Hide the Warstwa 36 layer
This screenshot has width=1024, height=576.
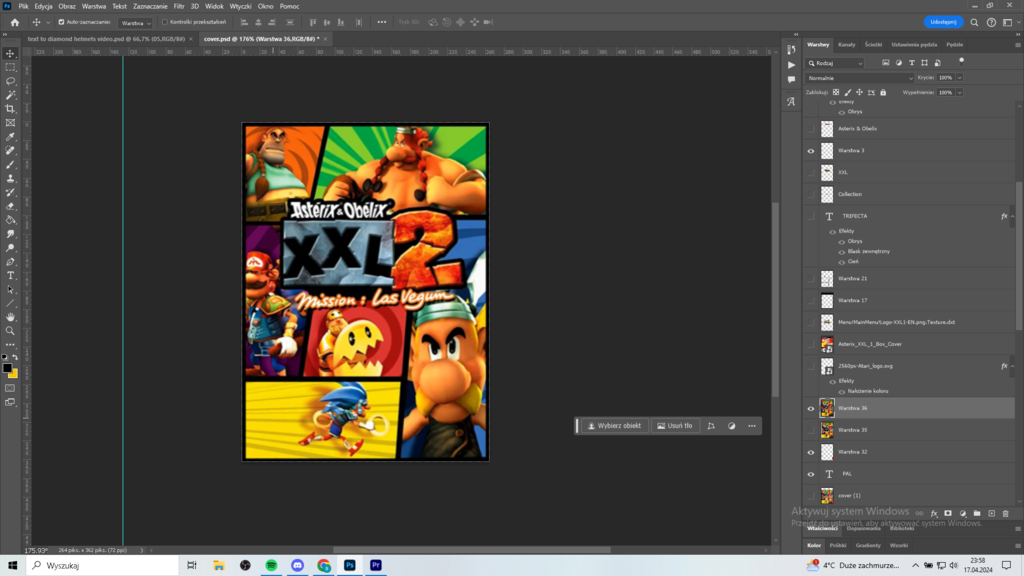click(x=811, y=409)
